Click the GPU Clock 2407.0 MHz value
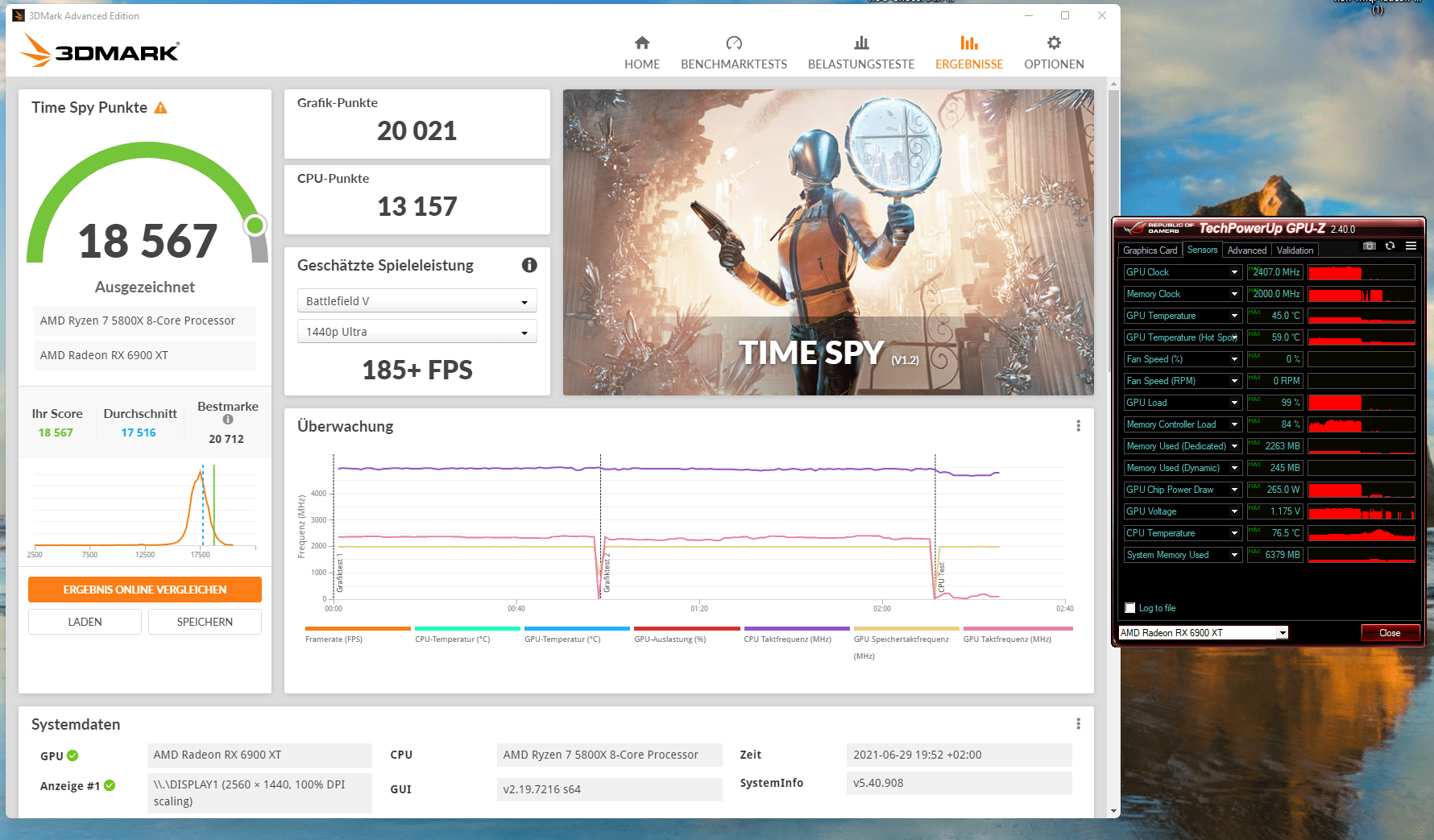1434x840 pixels. click(1274, 272)
